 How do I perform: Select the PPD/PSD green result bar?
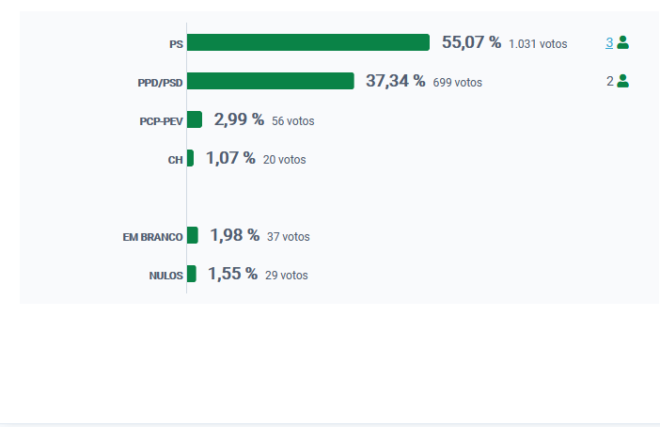(270, 81)
